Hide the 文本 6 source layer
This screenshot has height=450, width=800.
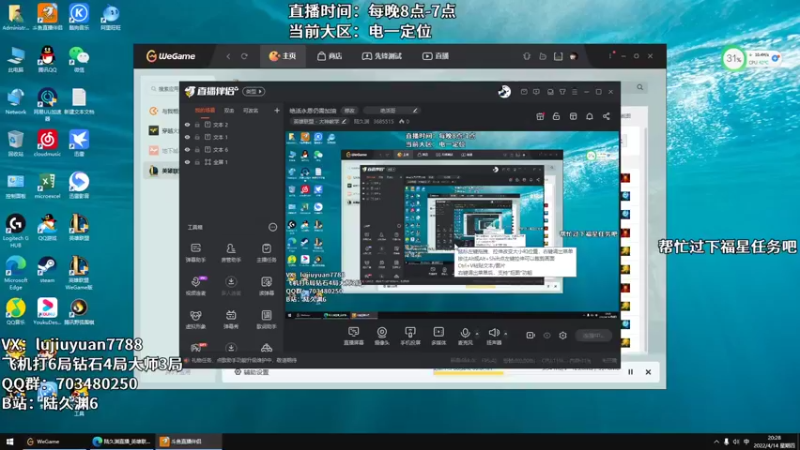pos(187,149)
